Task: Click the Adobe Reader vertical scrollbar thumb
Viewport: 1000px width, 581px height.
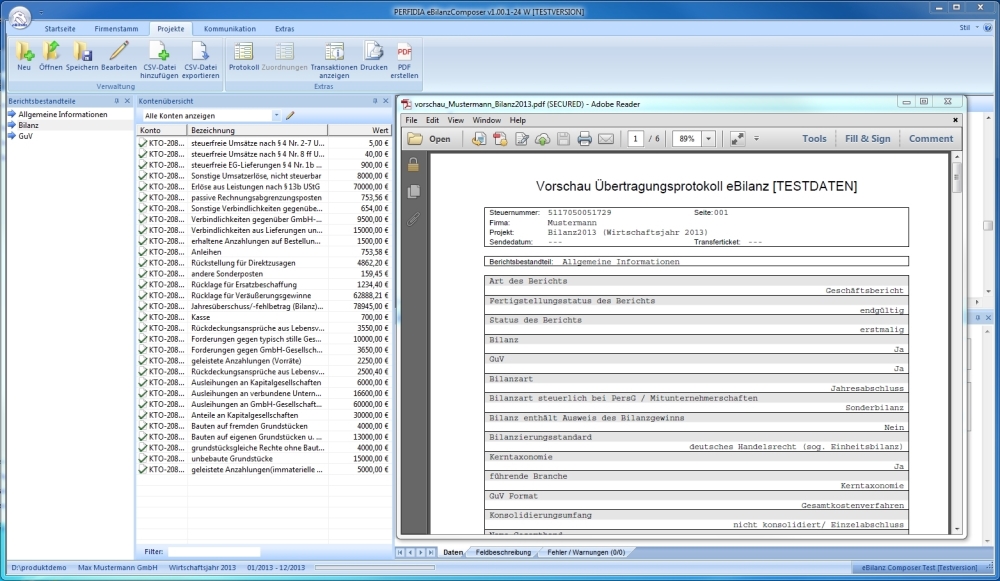Action: click(x=957, y=177)
